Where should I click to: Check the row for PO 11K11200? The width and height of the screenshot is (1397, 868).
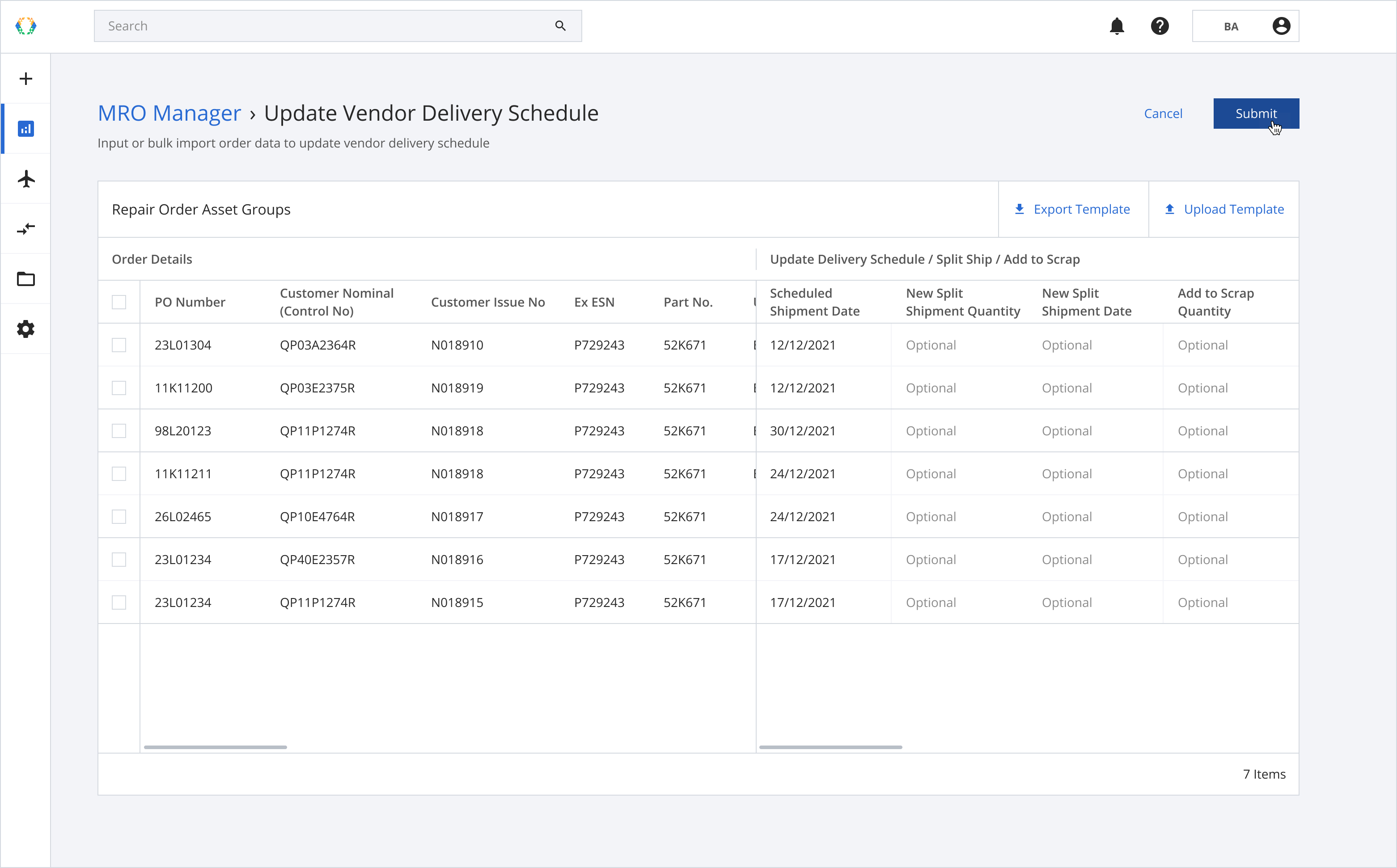point(119,388)
